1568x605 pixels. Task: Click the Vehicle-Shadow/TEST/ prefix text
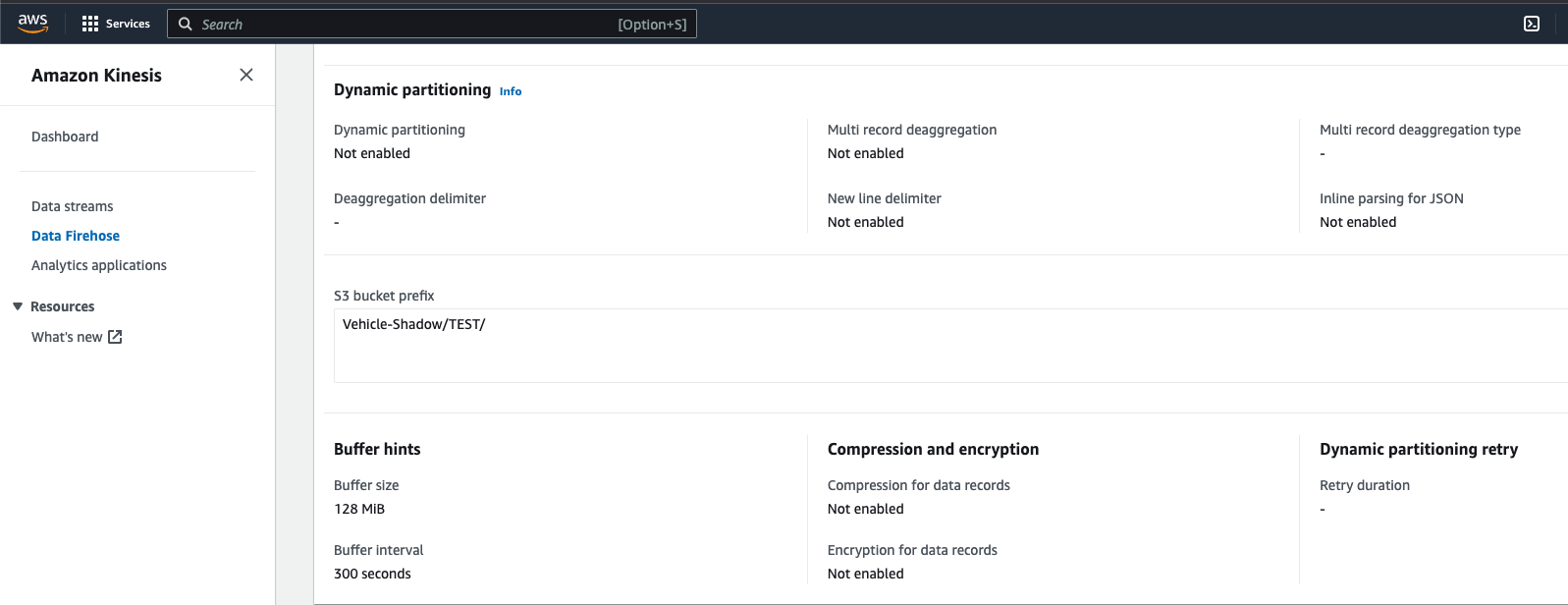413,324
